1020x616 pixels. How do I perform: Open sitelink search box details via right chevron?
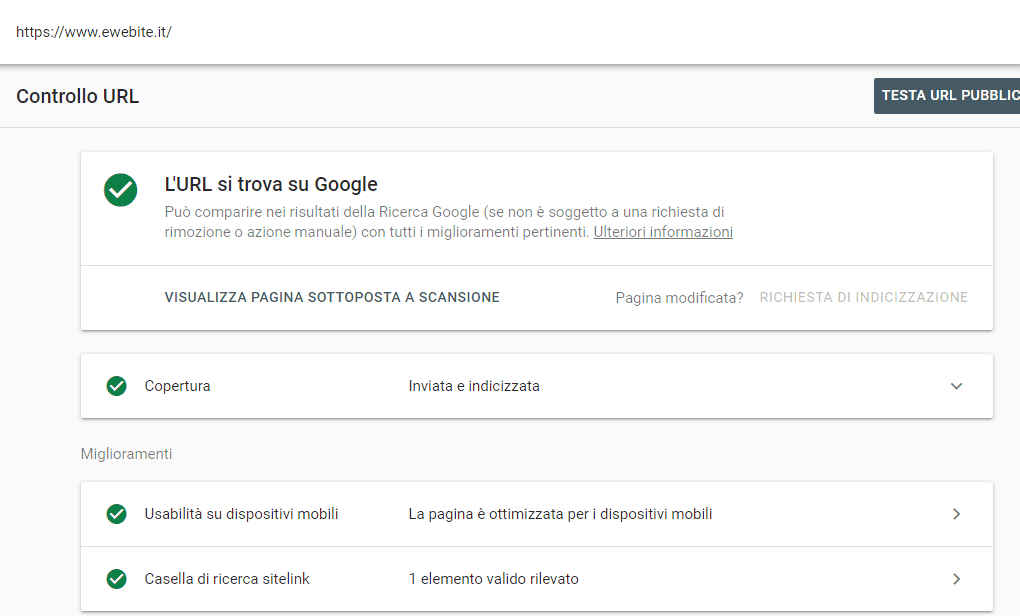point(956,579)
